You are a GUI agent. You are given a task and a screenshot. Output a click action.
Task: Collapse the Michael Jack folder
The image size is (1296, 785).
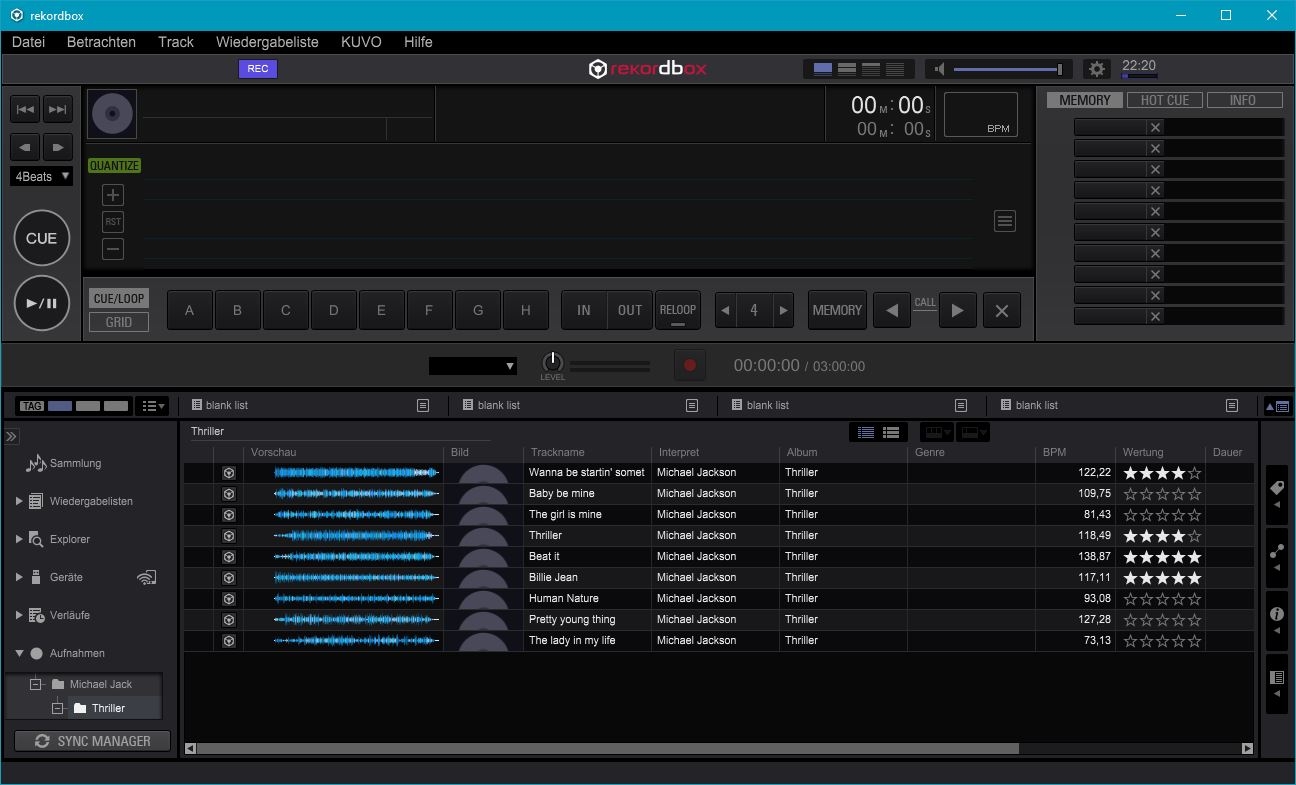36,684
